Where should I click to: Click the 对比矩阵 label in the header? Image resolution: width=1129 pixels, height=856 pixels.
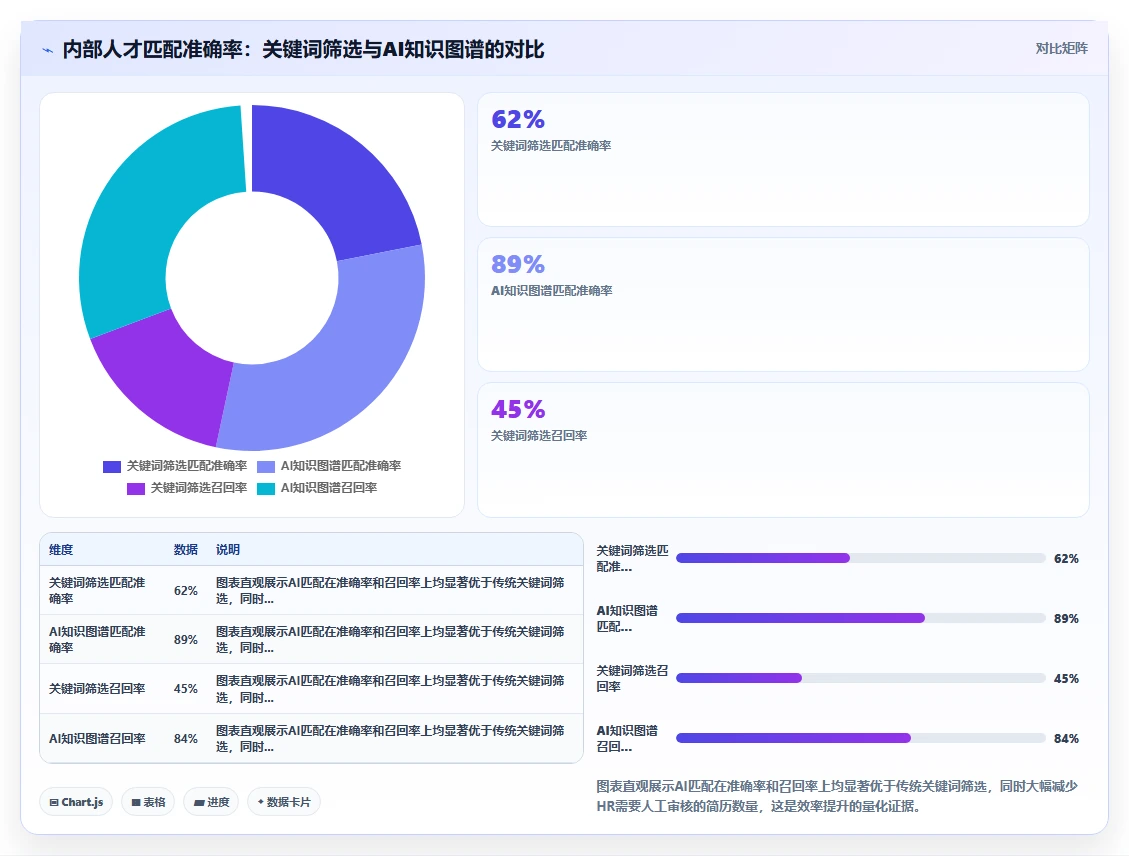(x=1061, y=48)
